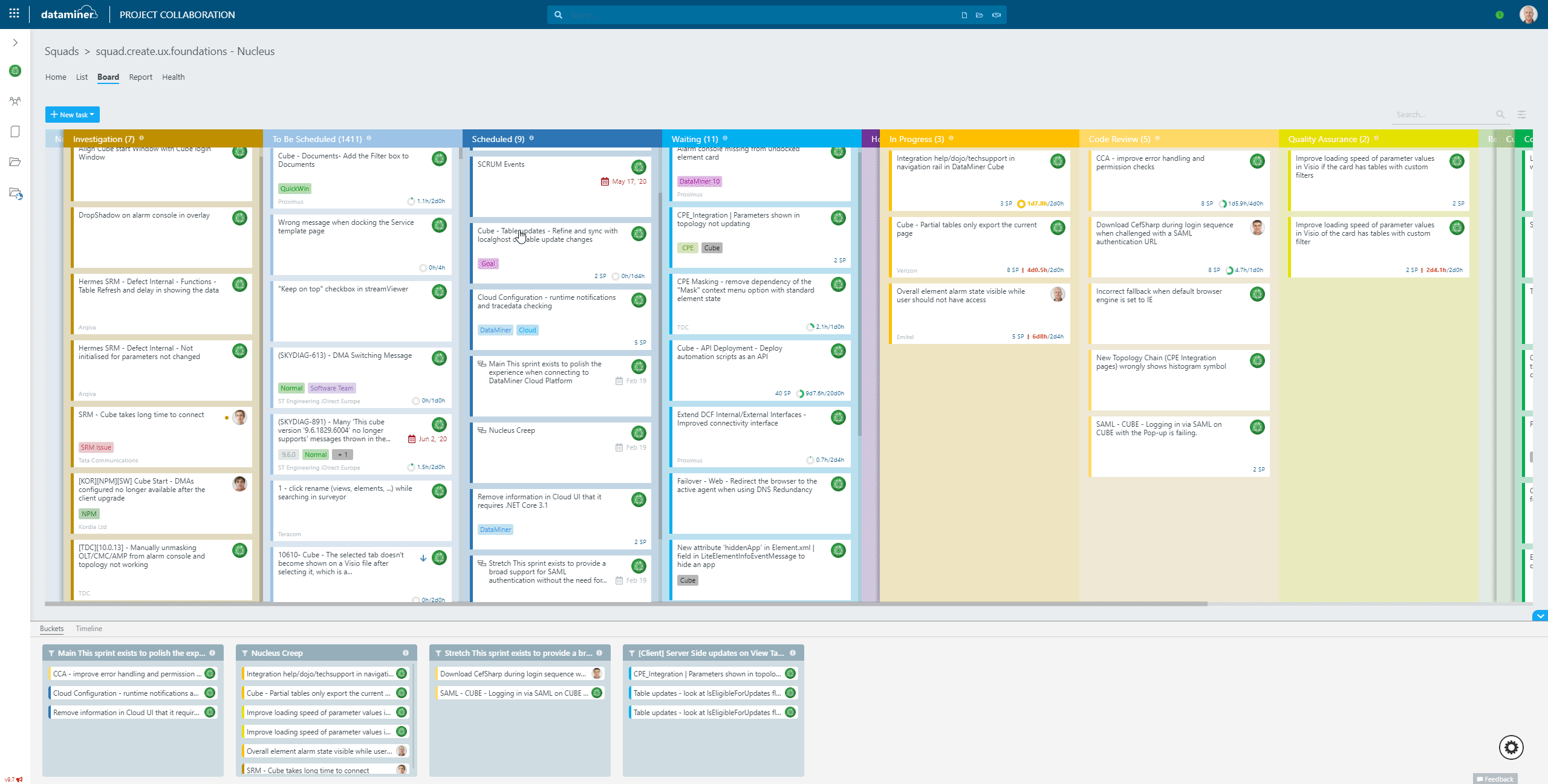Click the board horizontal scrollbar

[x=626, y=603]
